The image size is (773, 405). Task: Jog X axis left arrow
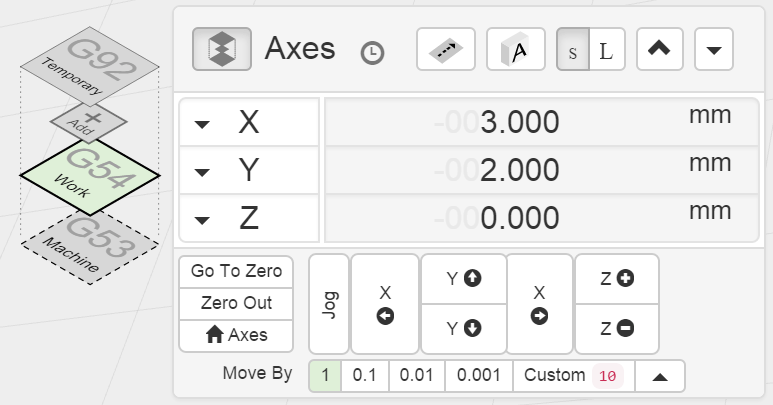[385, 304]
